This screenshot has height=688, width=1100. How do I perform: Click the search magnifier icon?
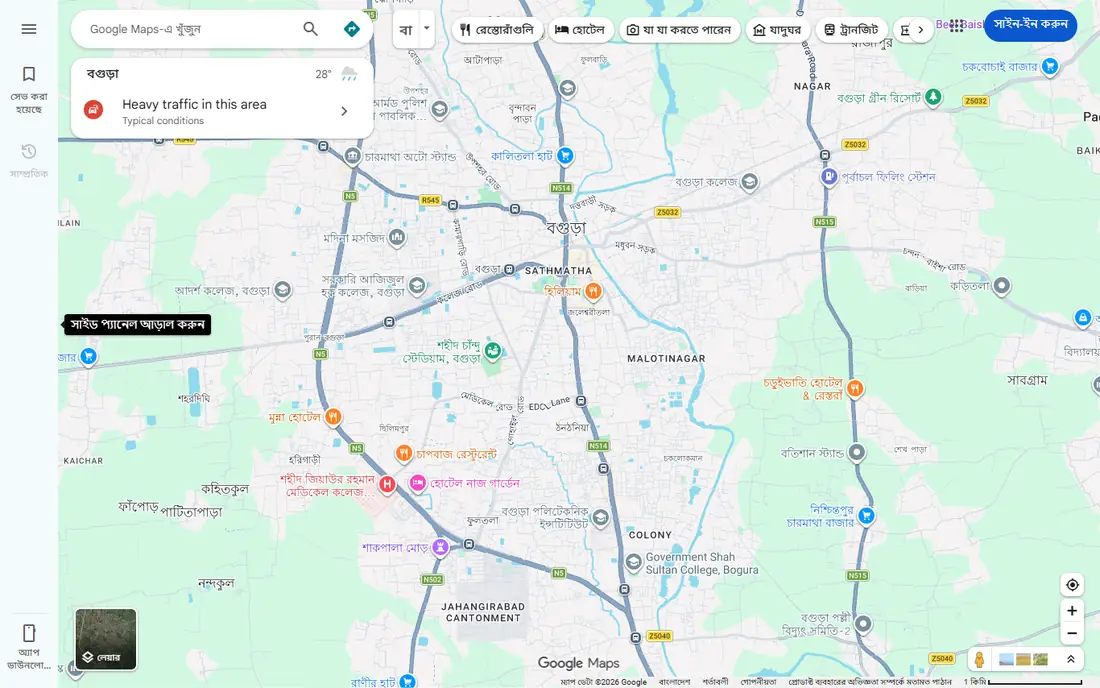coord(310,29)
